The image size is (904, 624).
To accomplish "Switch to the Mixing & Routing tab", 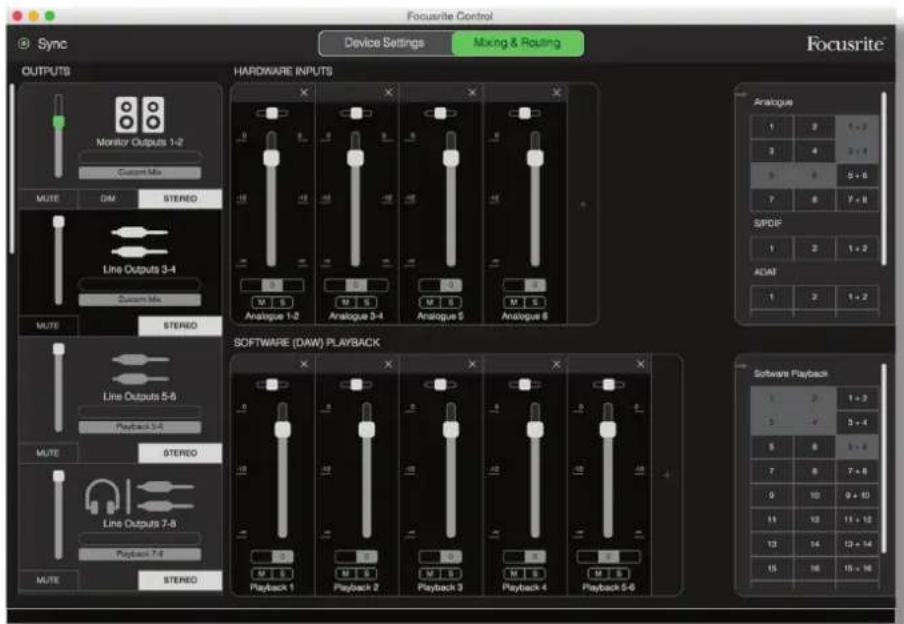I will pos(517,43).
